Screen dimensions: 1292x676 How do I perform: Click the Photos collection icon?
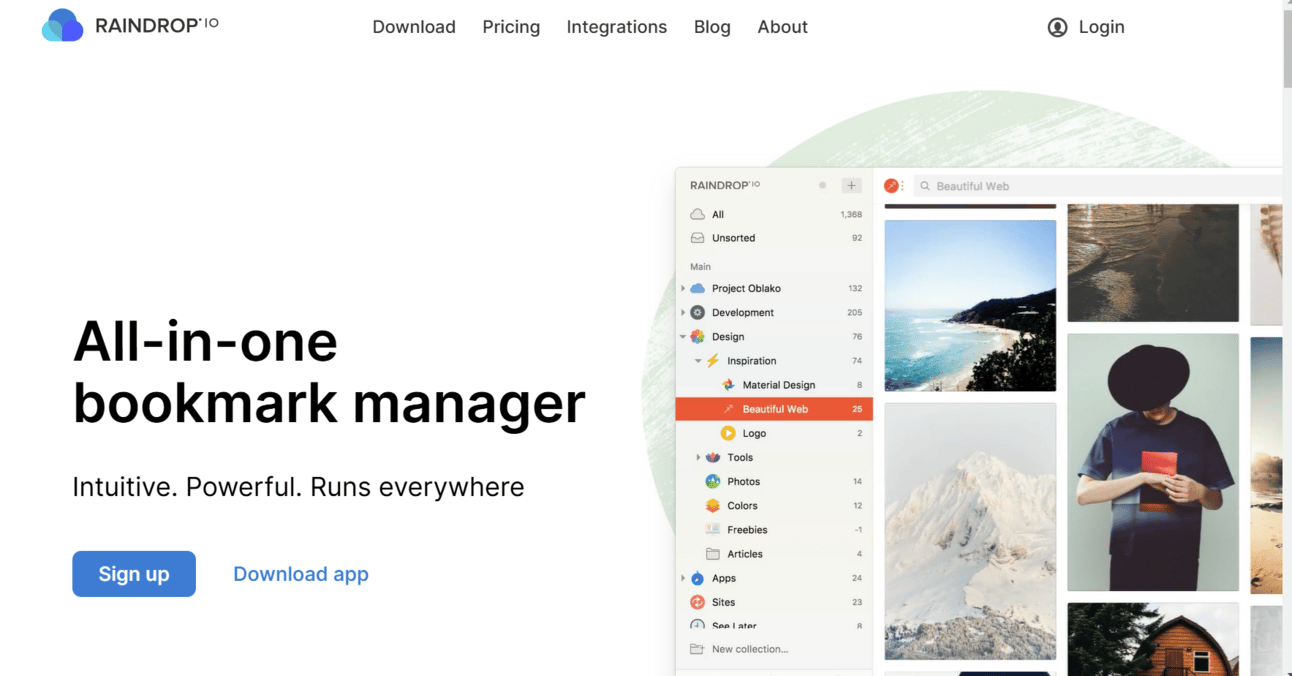point(713,481)
